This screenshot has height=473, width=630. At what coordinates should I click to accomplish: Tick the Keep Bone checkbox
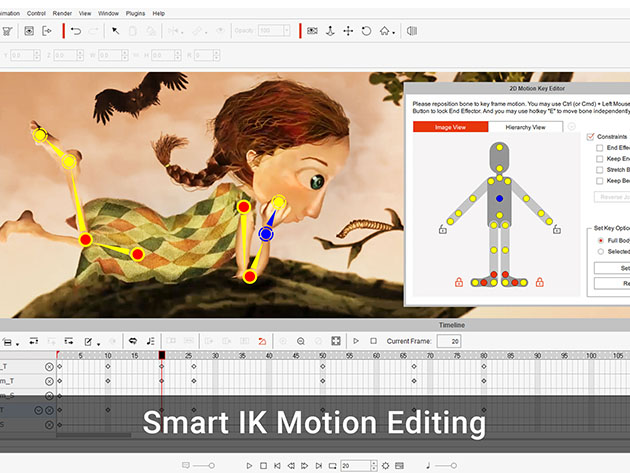pyautogui.click(x=599, y=181)
